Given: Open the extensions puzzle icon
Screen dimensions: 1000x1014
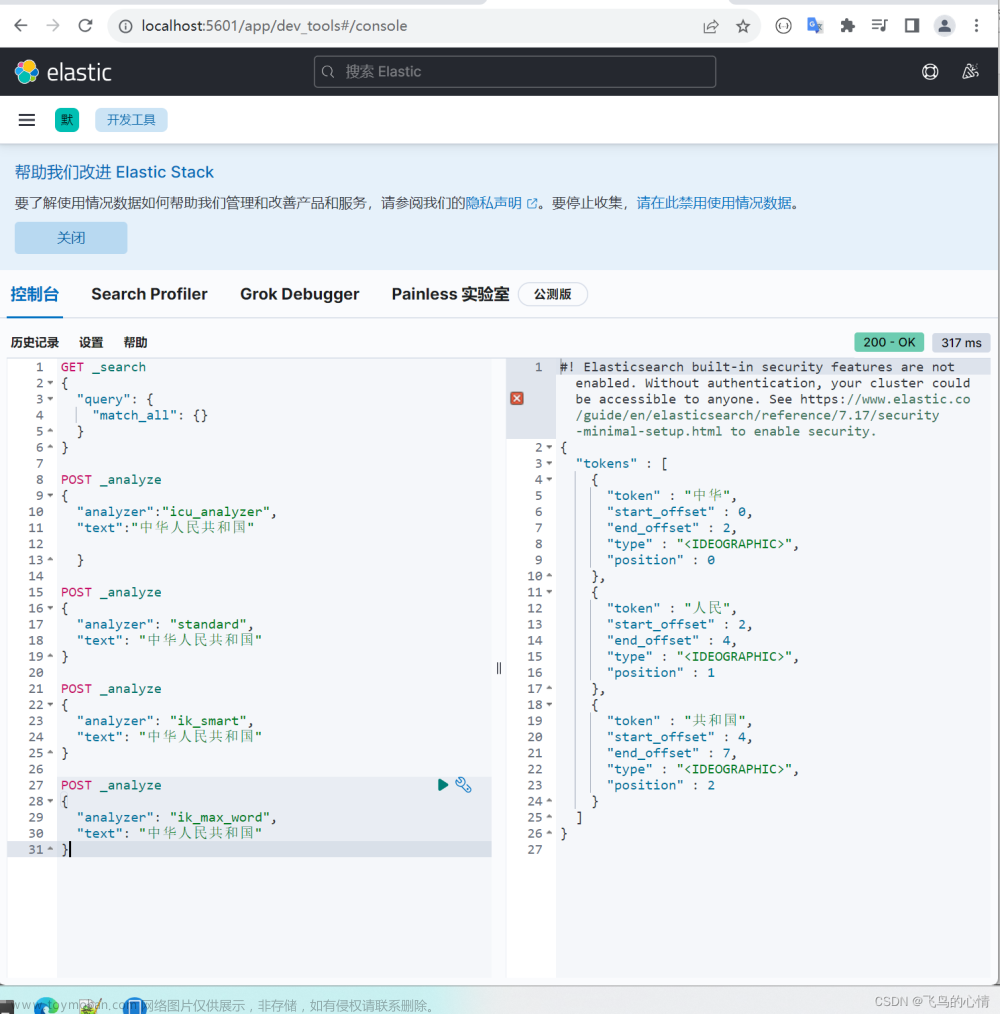Looking at the screenshot, I should pos(847,26).
